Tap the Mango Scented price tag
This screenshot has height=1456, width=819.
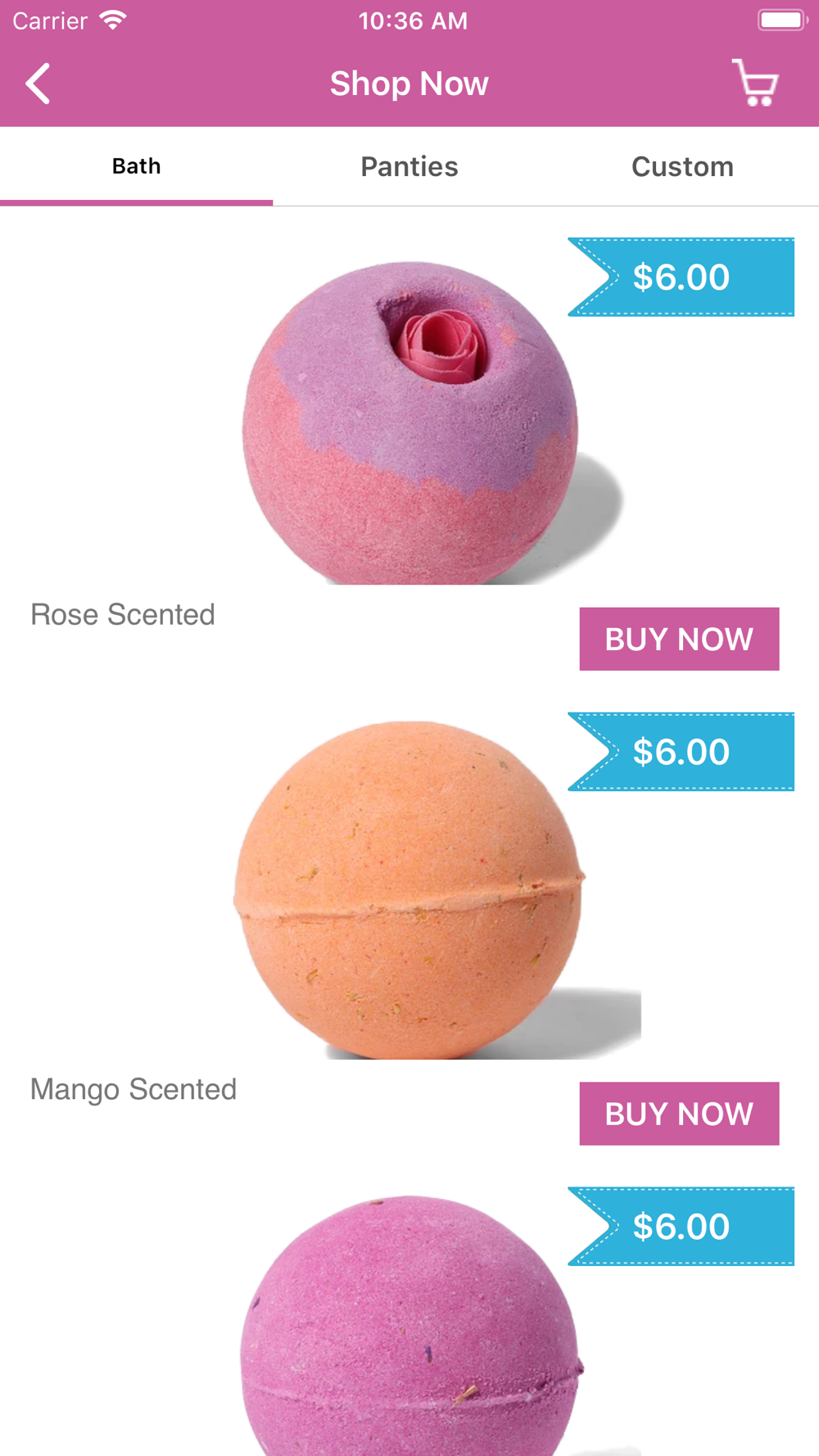(681, 752)
